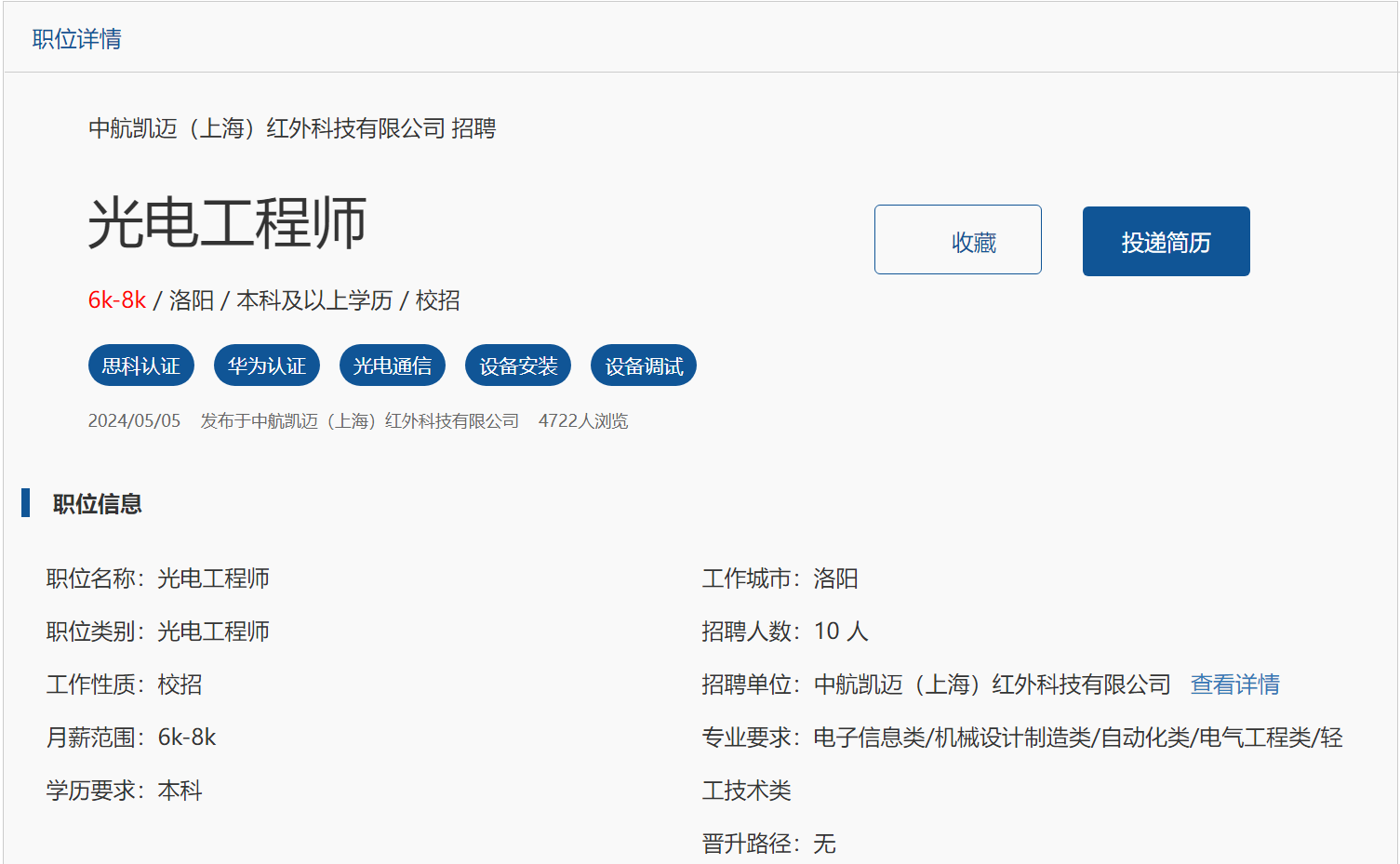Open the 职位详情 tab
Viewport: 1400px width, 864px height.
coord(76,39)
